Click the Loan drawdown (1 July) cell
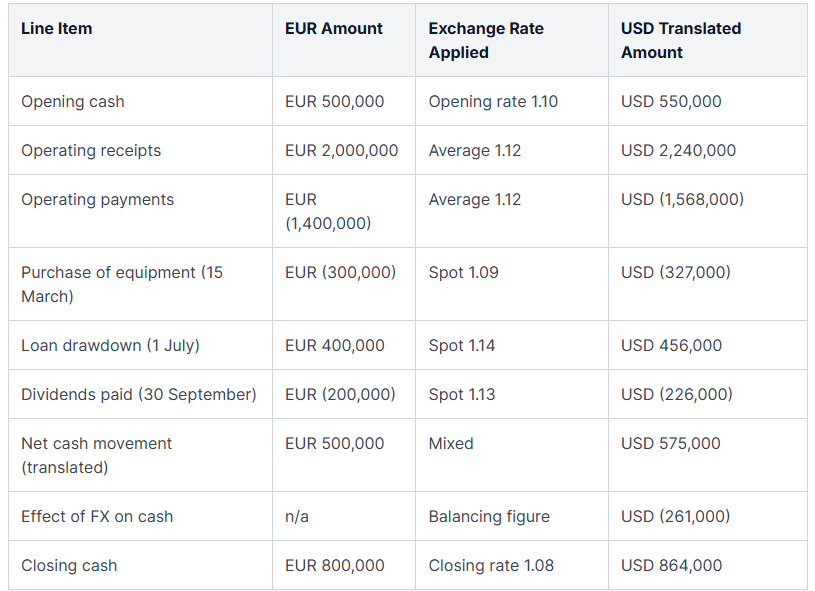Image resolution: width=815 pixels, height=591 pixels. (110, 346)
